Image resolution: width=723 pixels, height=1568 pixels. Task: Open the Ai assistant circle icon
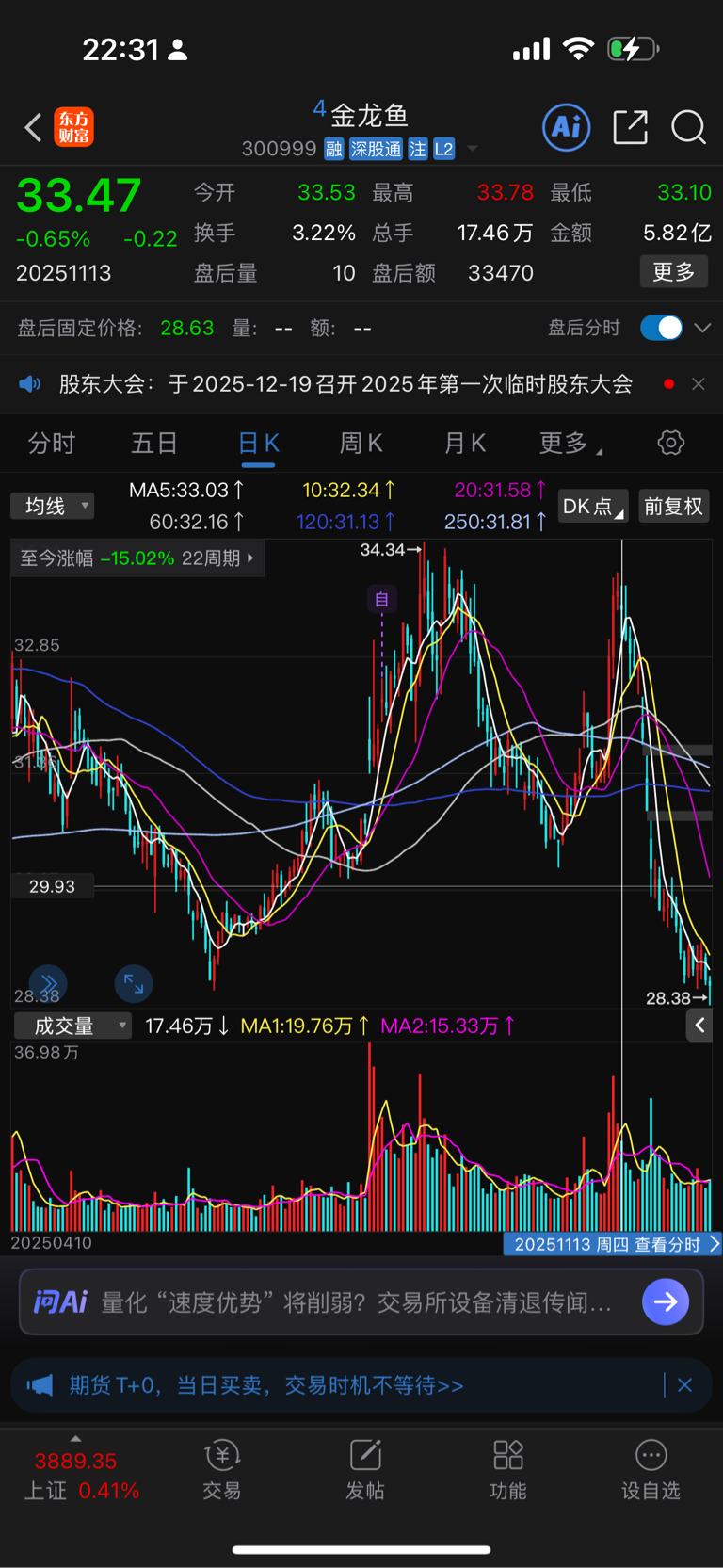(567, 127)
